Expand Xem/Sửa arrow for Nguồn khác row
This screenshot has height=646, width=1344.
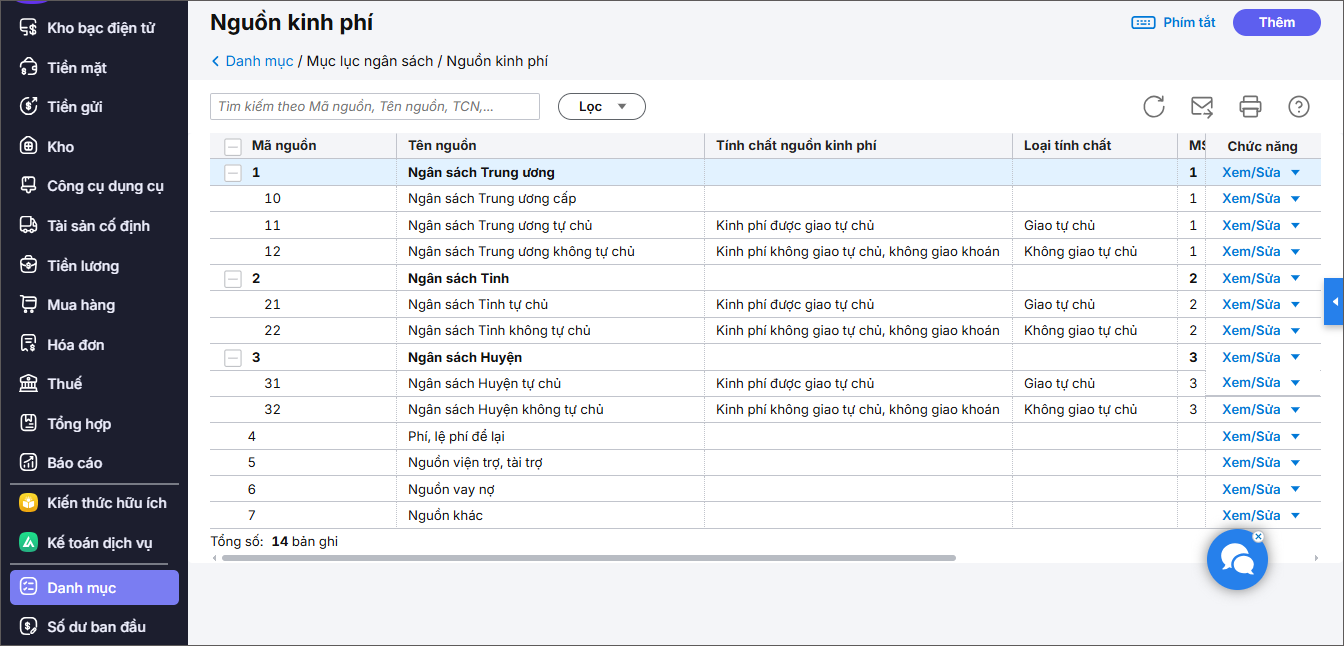tap(1295, 516)
